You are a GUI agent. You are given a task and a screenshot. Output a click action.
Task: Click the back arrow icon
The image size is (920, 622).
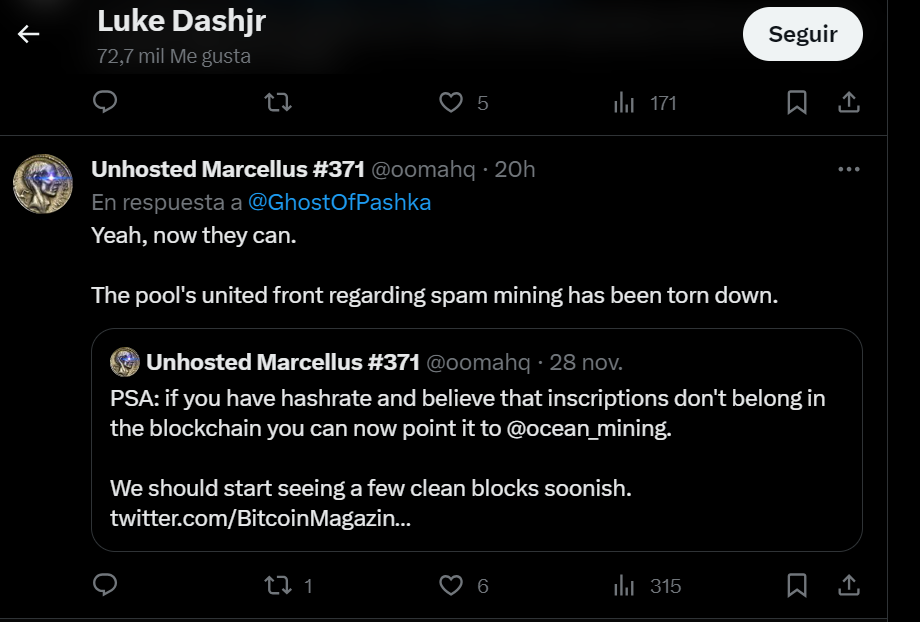click(28, 34)
